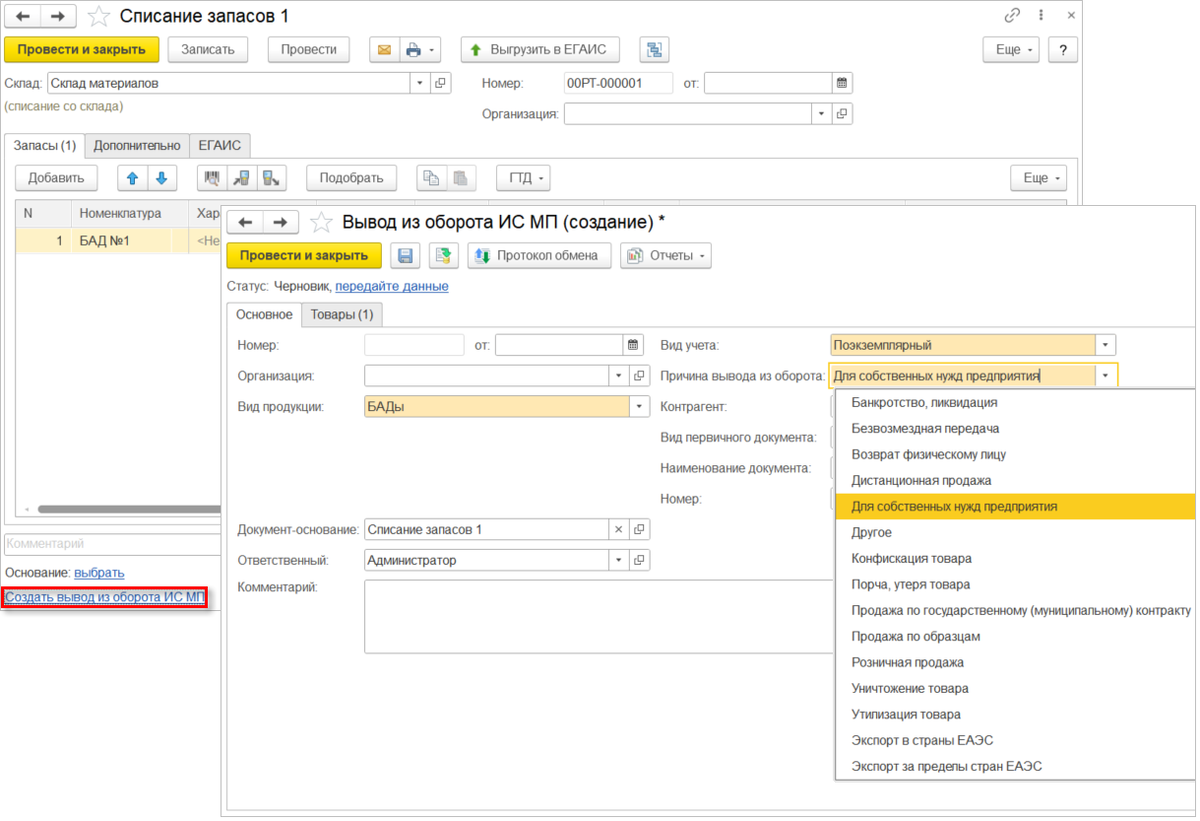Clear Документ-основание with X icon
The image size is (1200, 821).
[619, 530]
